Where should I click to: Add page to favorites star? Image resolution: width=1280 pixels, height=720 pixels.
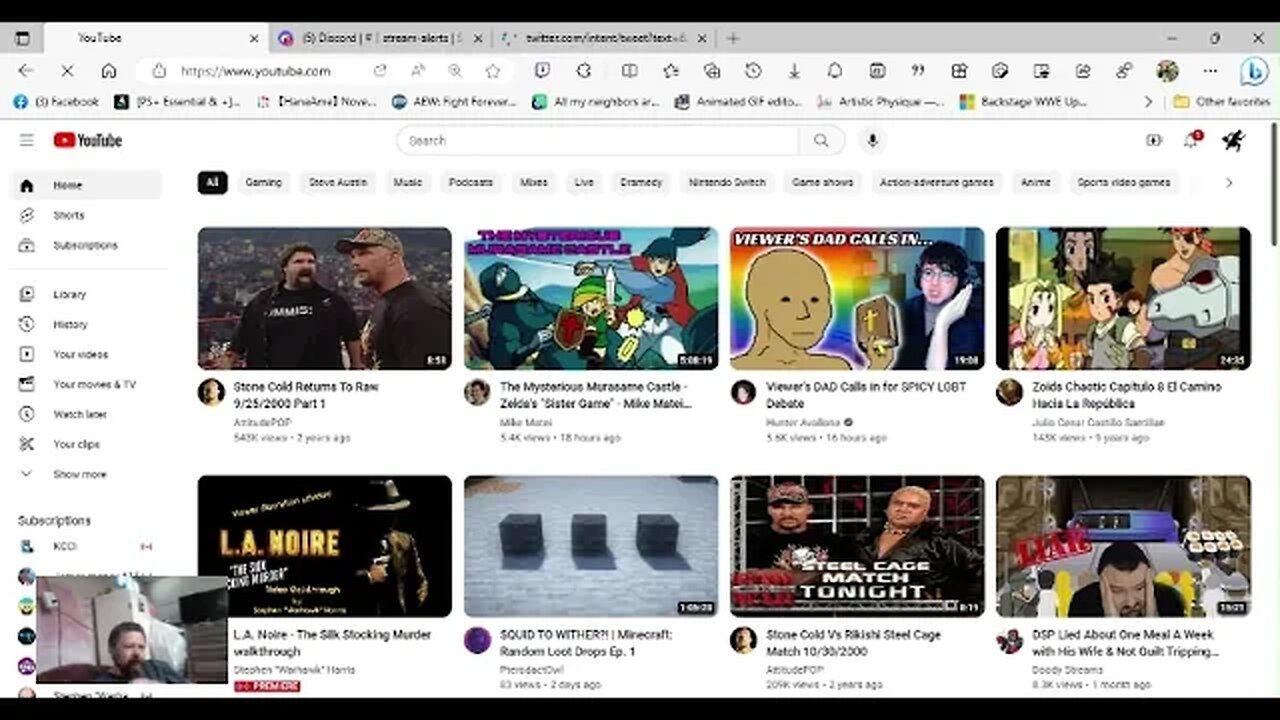pos(493,71)
